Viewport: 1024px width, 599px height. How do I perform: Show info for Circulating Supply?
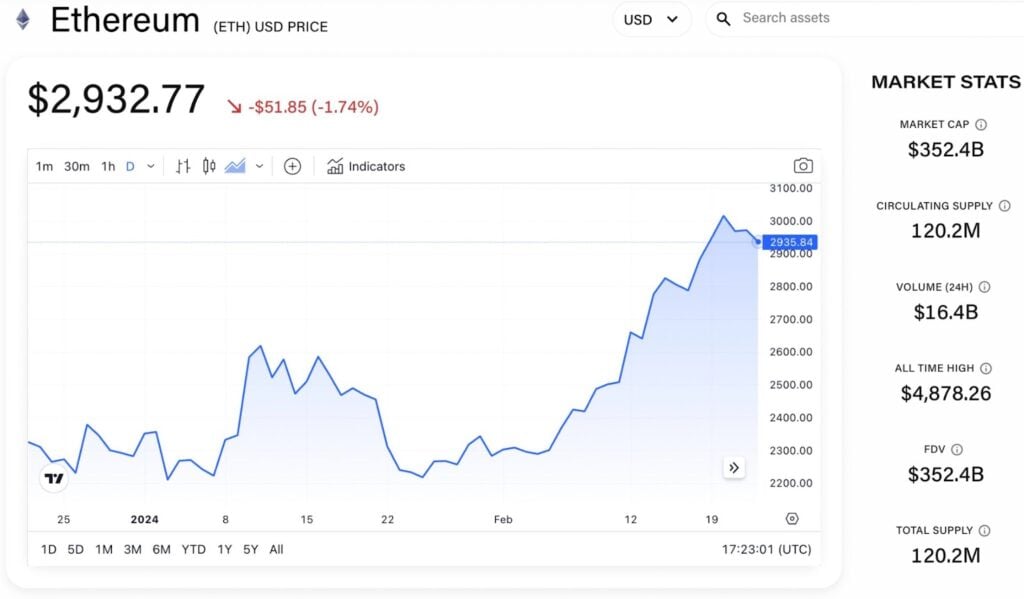coord(1004,206)
